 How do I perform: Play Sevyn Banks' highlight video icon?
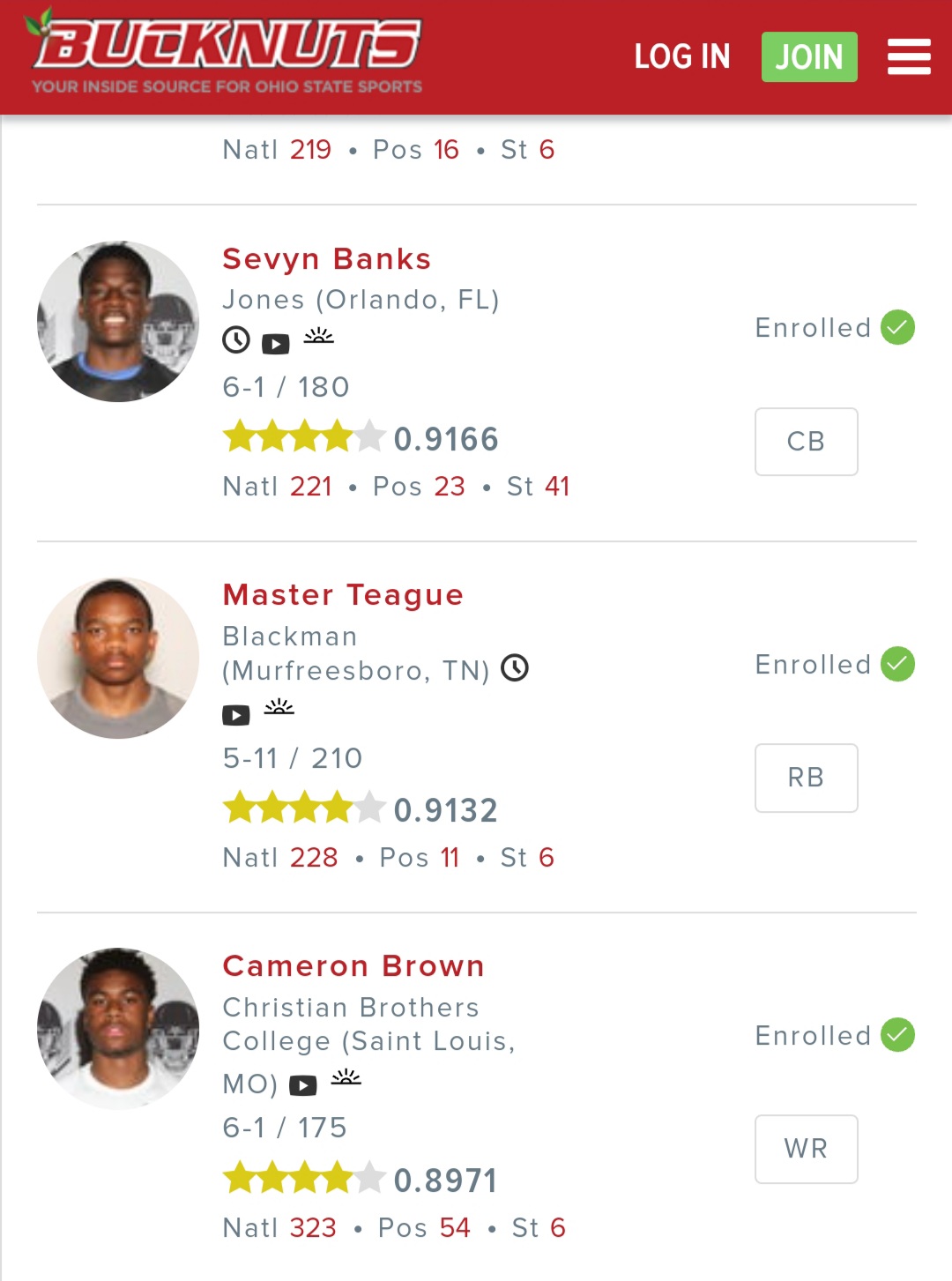(x=276, y=344)
